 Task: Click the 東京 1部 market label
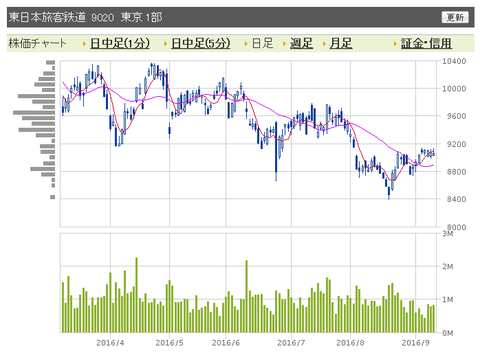[x=141, y=17]
